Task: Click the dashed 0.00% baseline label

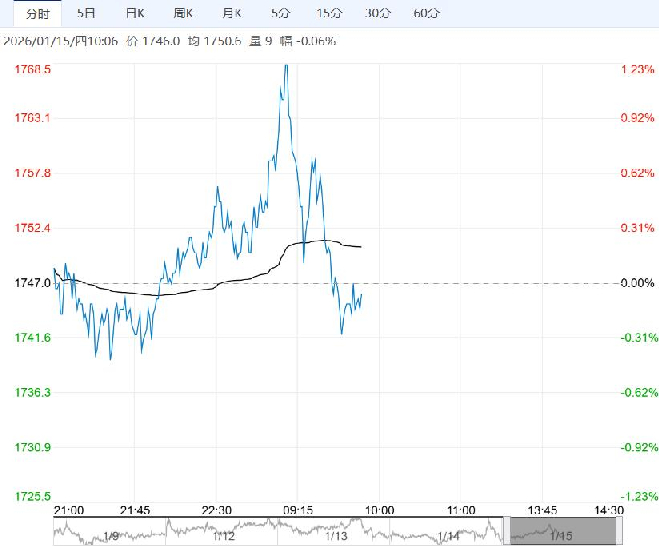Action: [x=636, y=283]
